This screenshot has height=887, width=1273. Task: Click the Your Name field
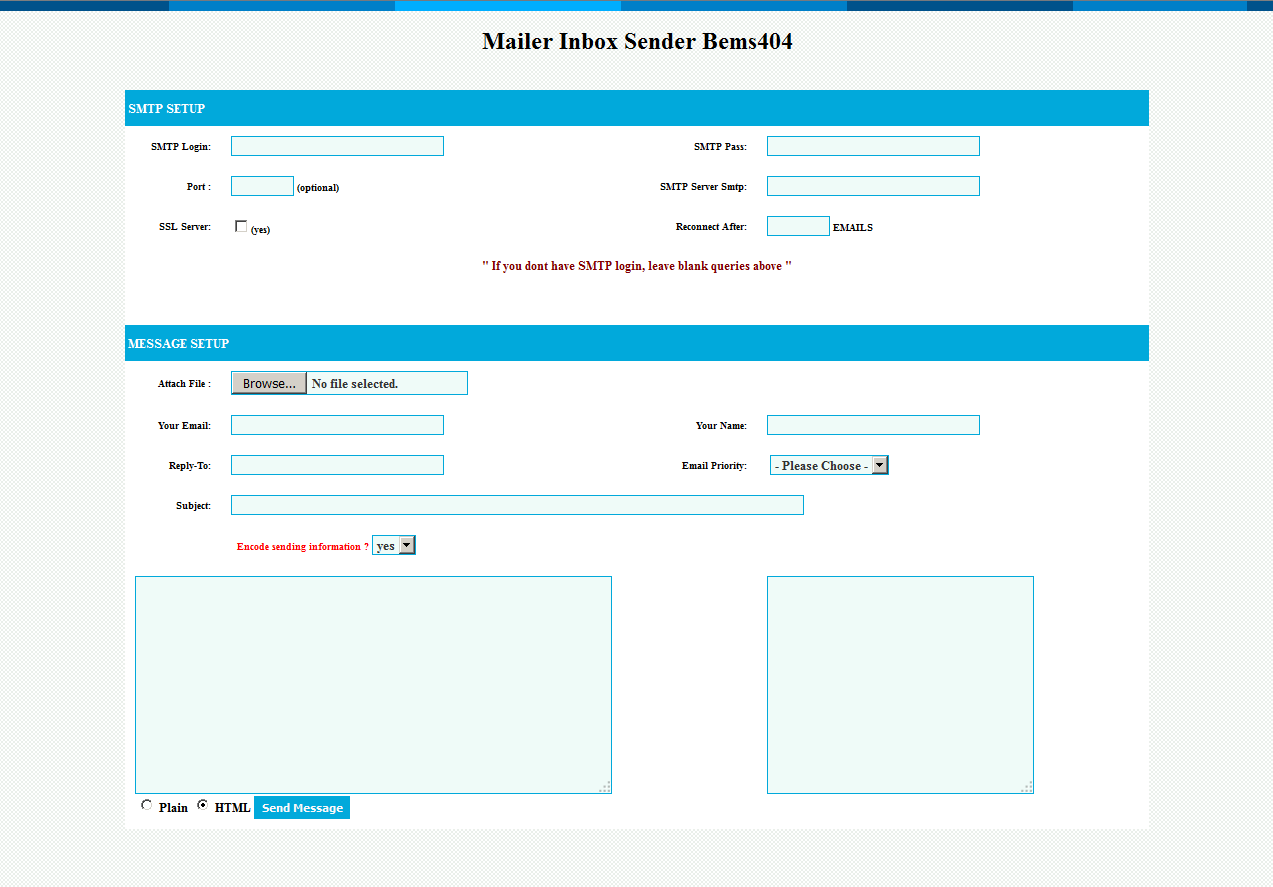(x=872, y=424)
